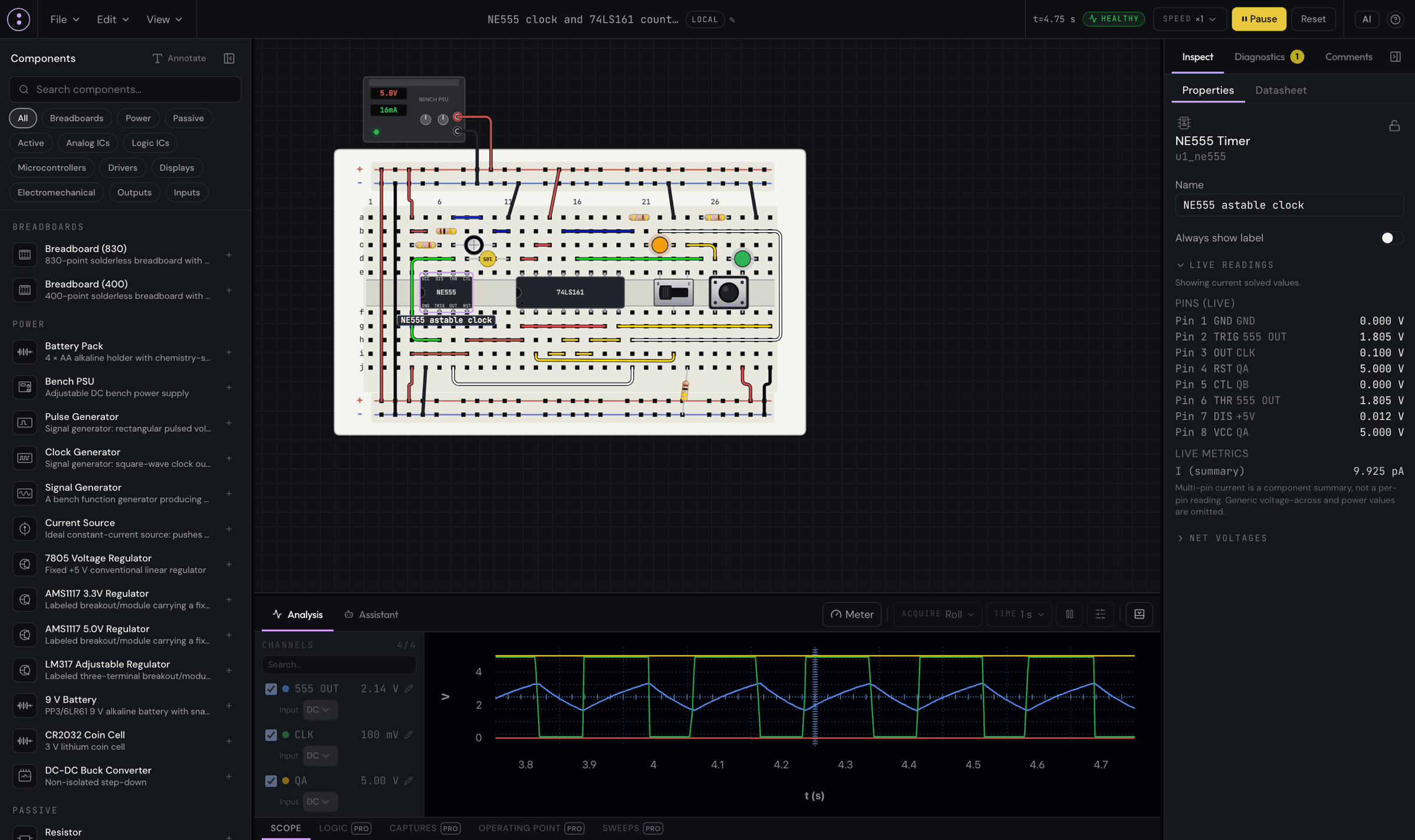Open the File menu dropdown

coord(65,19)
